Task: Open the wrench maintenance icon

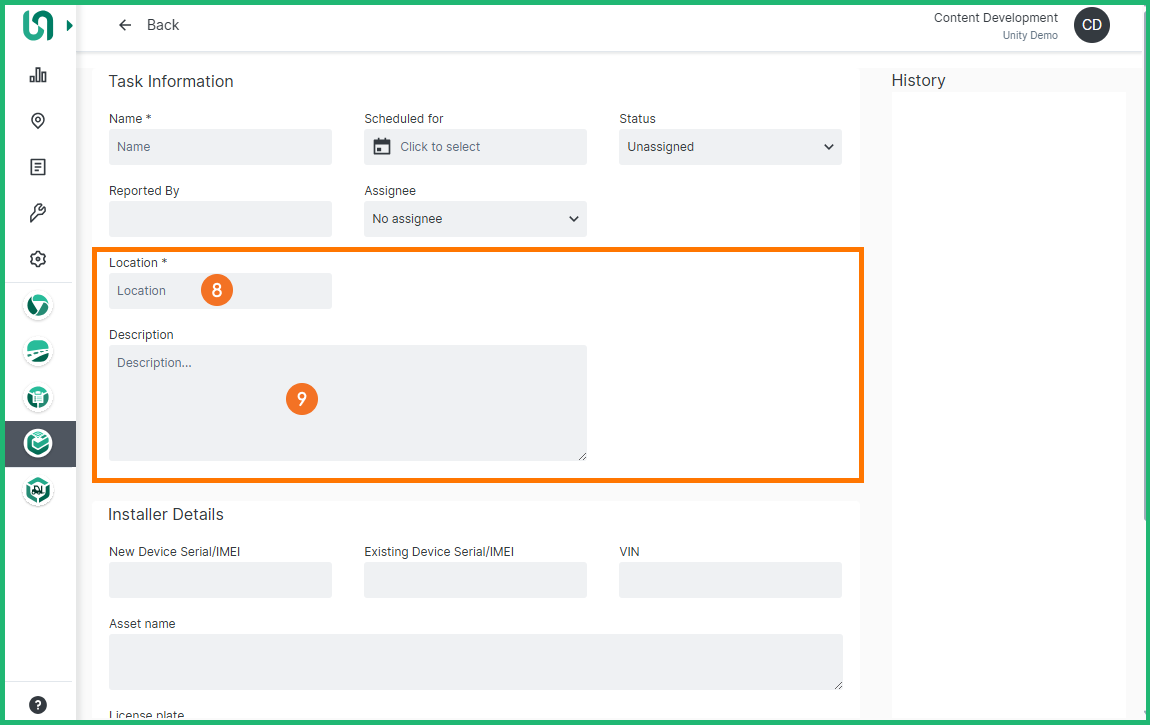Action: (38, 213)
